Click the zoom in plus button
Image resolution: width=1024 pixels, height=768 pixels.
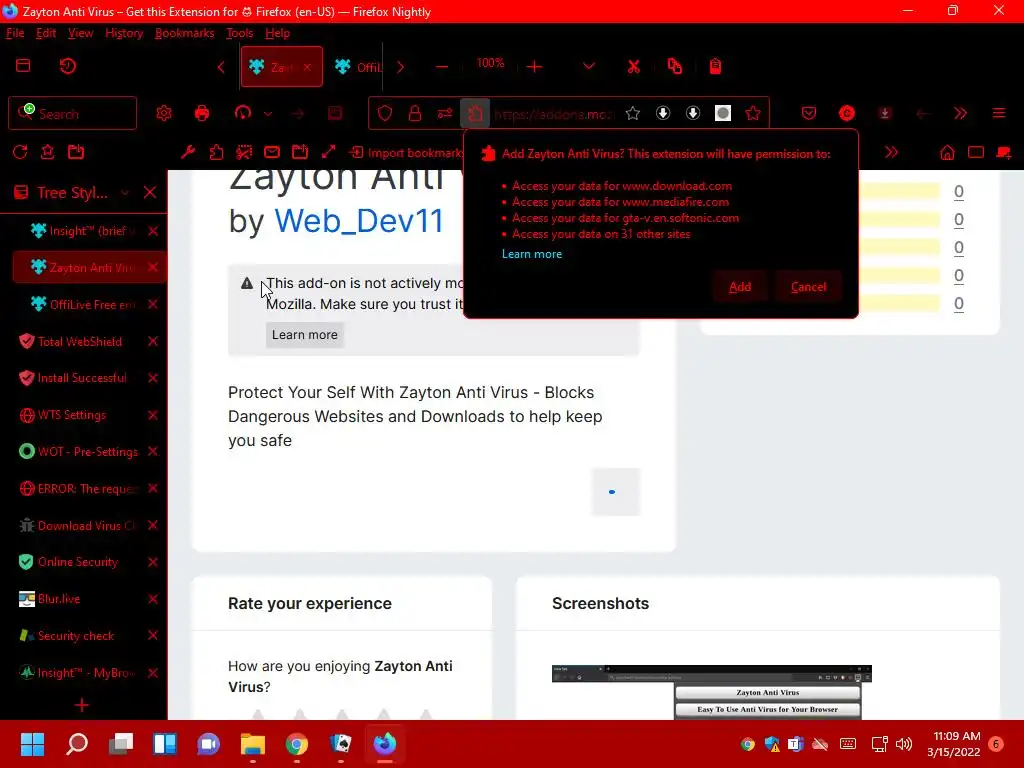coord(534,67)
